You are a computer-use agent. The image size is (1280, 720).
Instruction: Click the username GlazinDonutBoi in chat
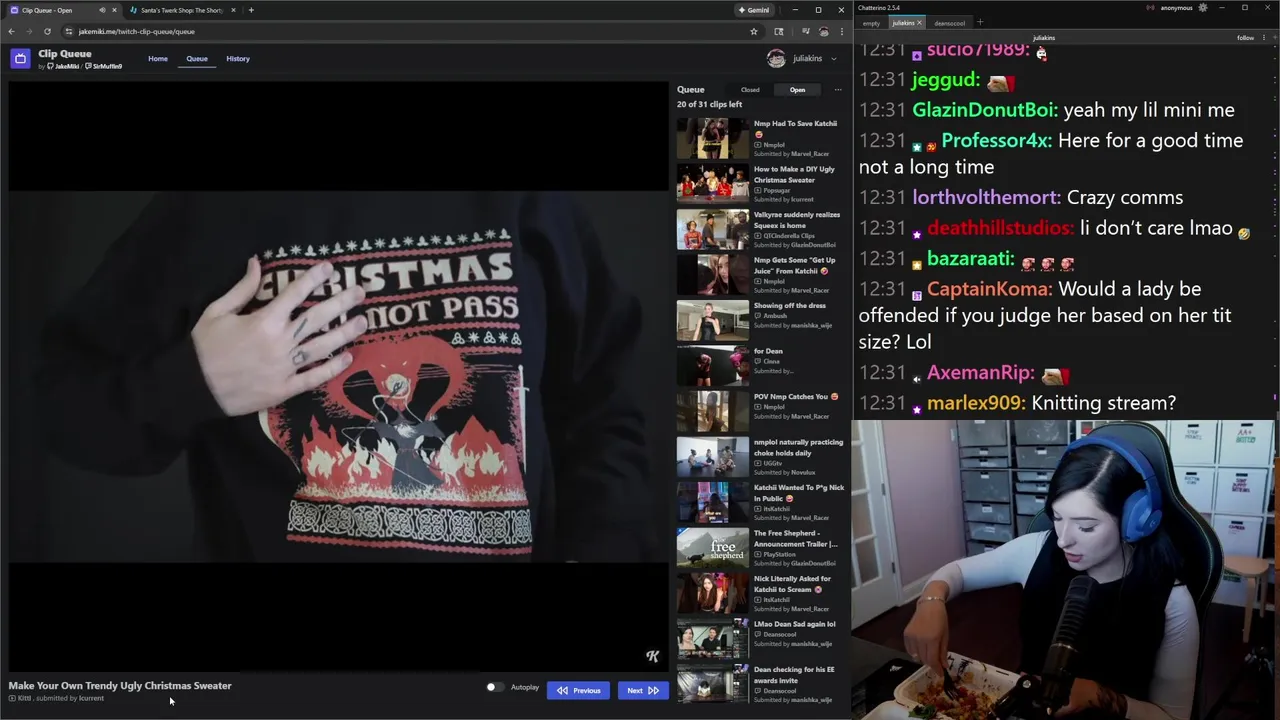tap(985, 110)
